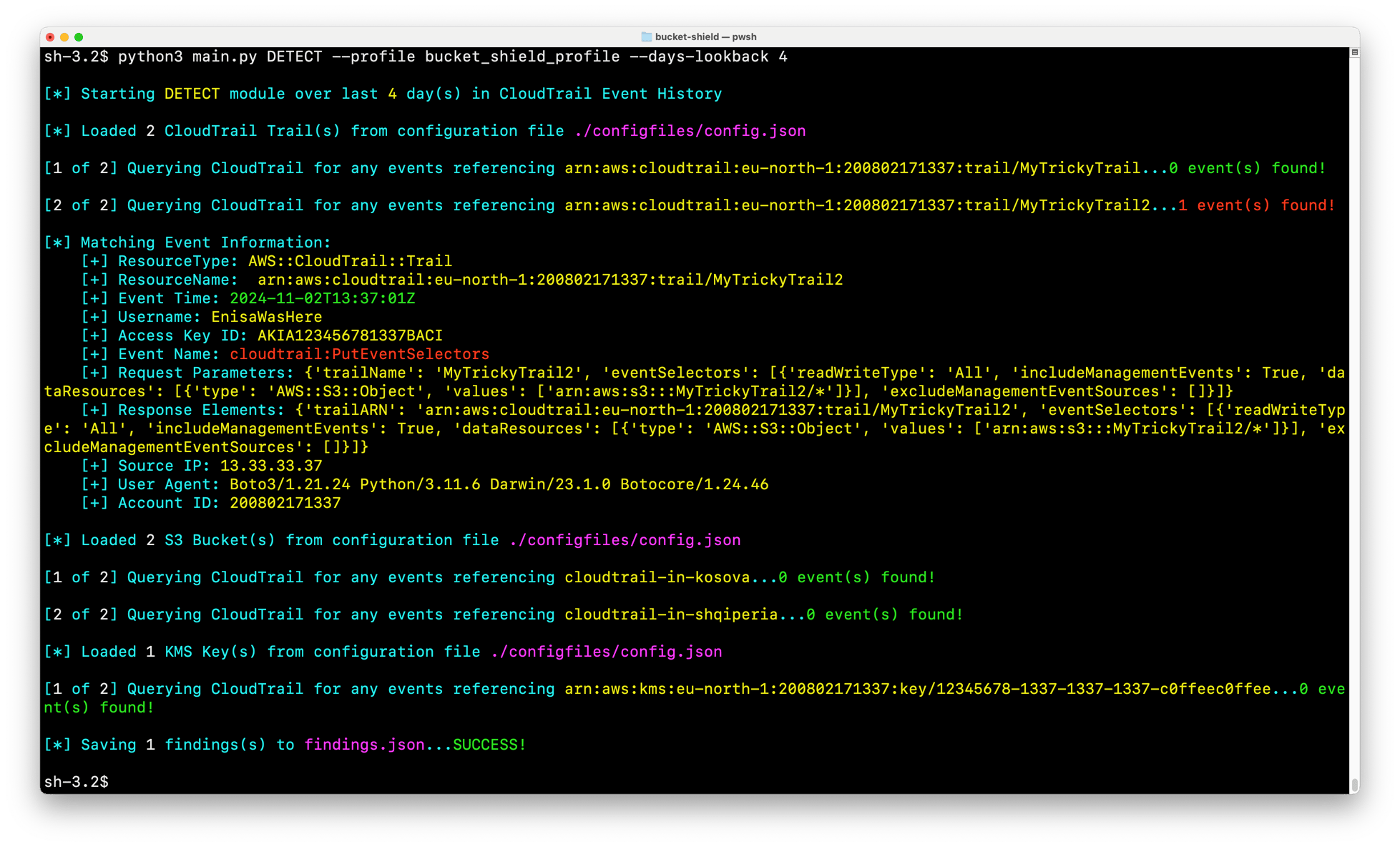Select the pwsh window title text
Viewport: 1400px width, 847px height.
click(x=705, y=36)
